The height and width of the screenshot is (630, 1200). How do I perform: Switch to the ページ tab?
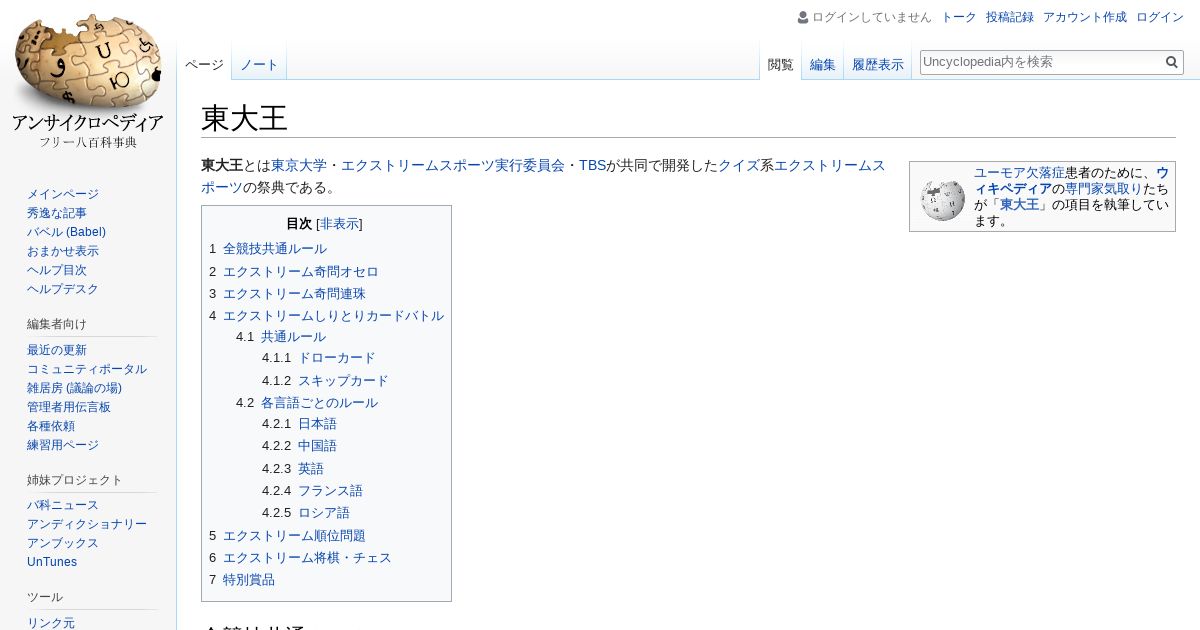tap(204, 65)
